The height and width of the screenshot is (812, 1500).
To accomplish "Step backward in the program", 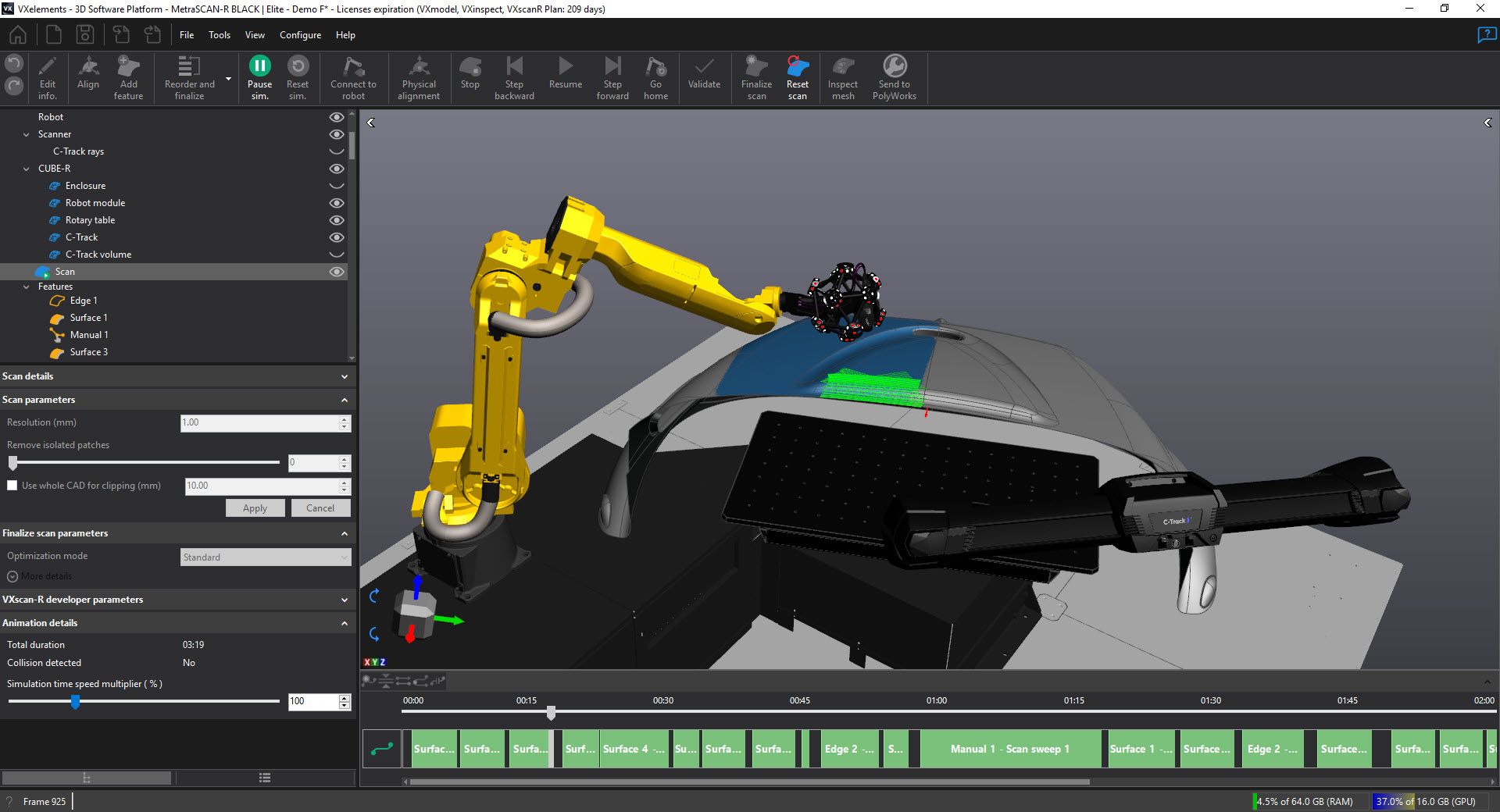I will (514, 78).
